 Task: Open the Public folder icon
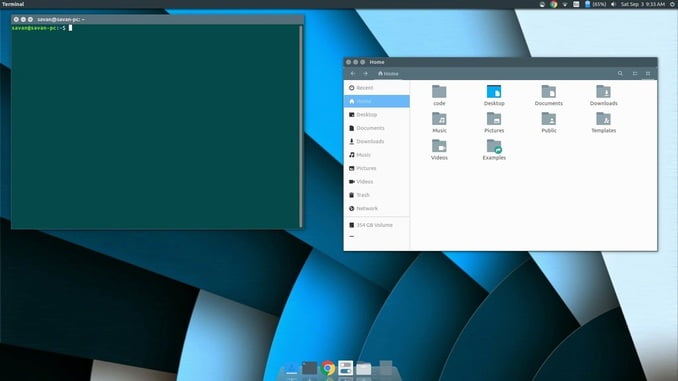tap(548, 122)
